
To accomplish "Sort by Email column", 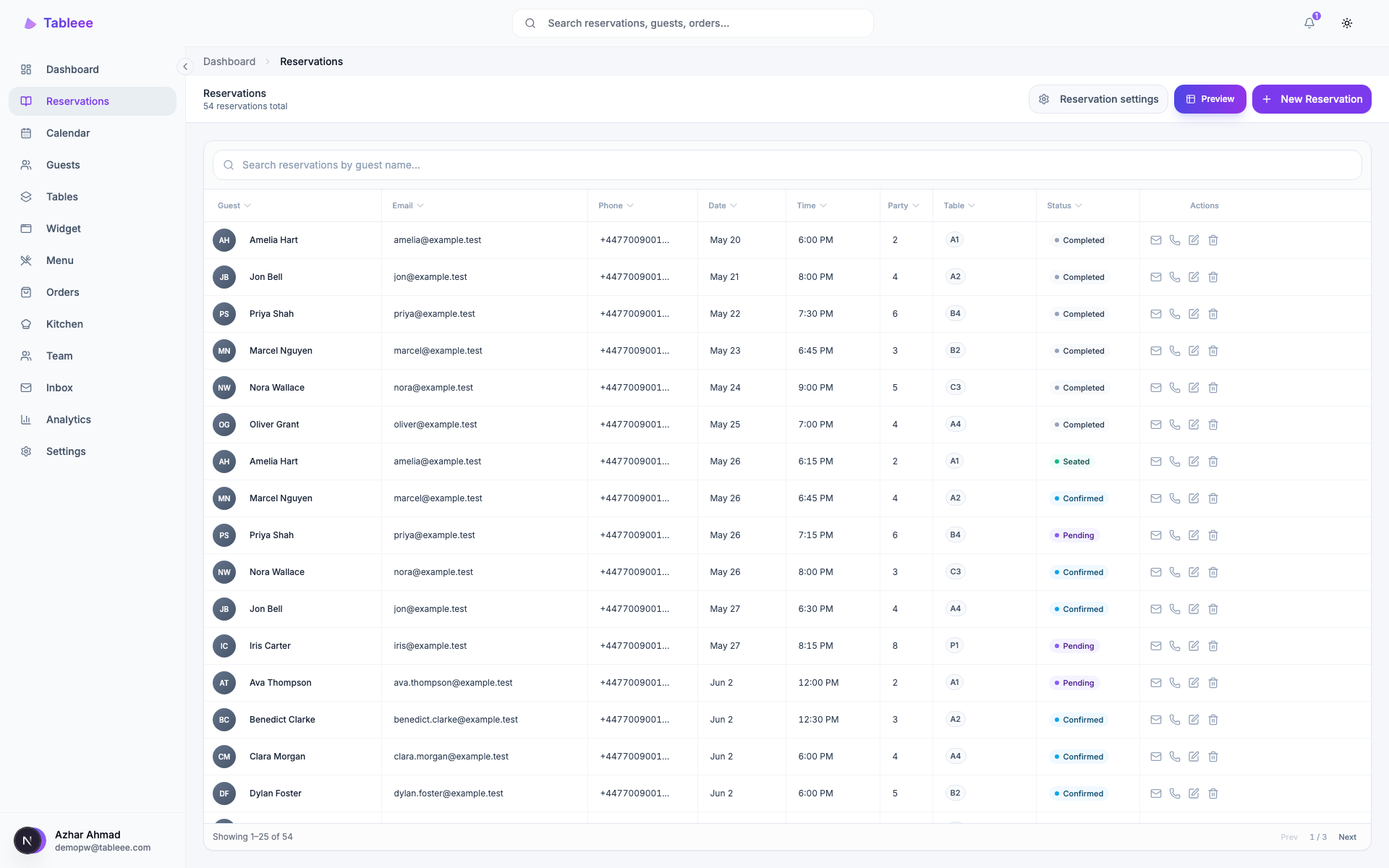I will point(408,205).
